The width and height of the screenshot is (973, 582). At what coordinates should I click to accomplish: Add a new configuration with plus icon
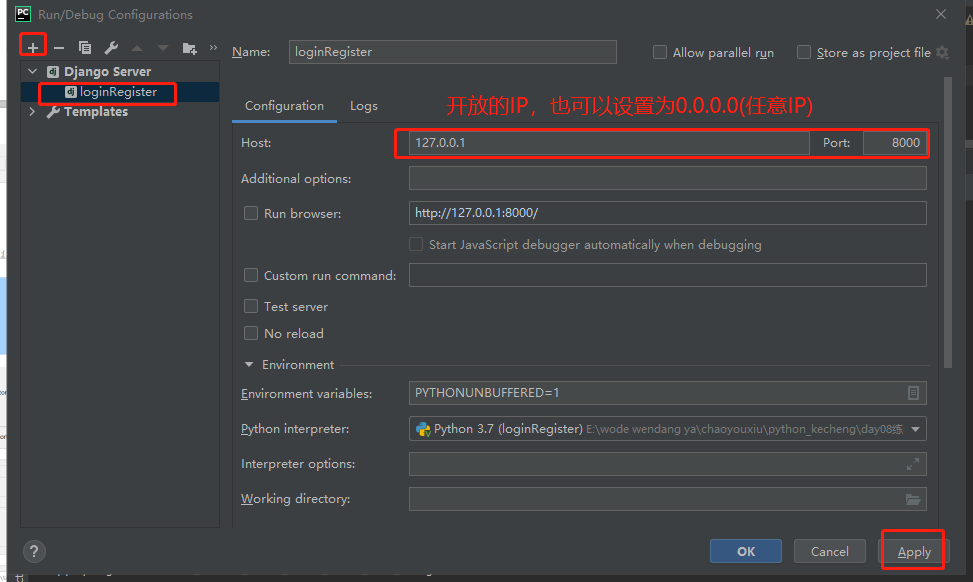click(x=33, y=47)
